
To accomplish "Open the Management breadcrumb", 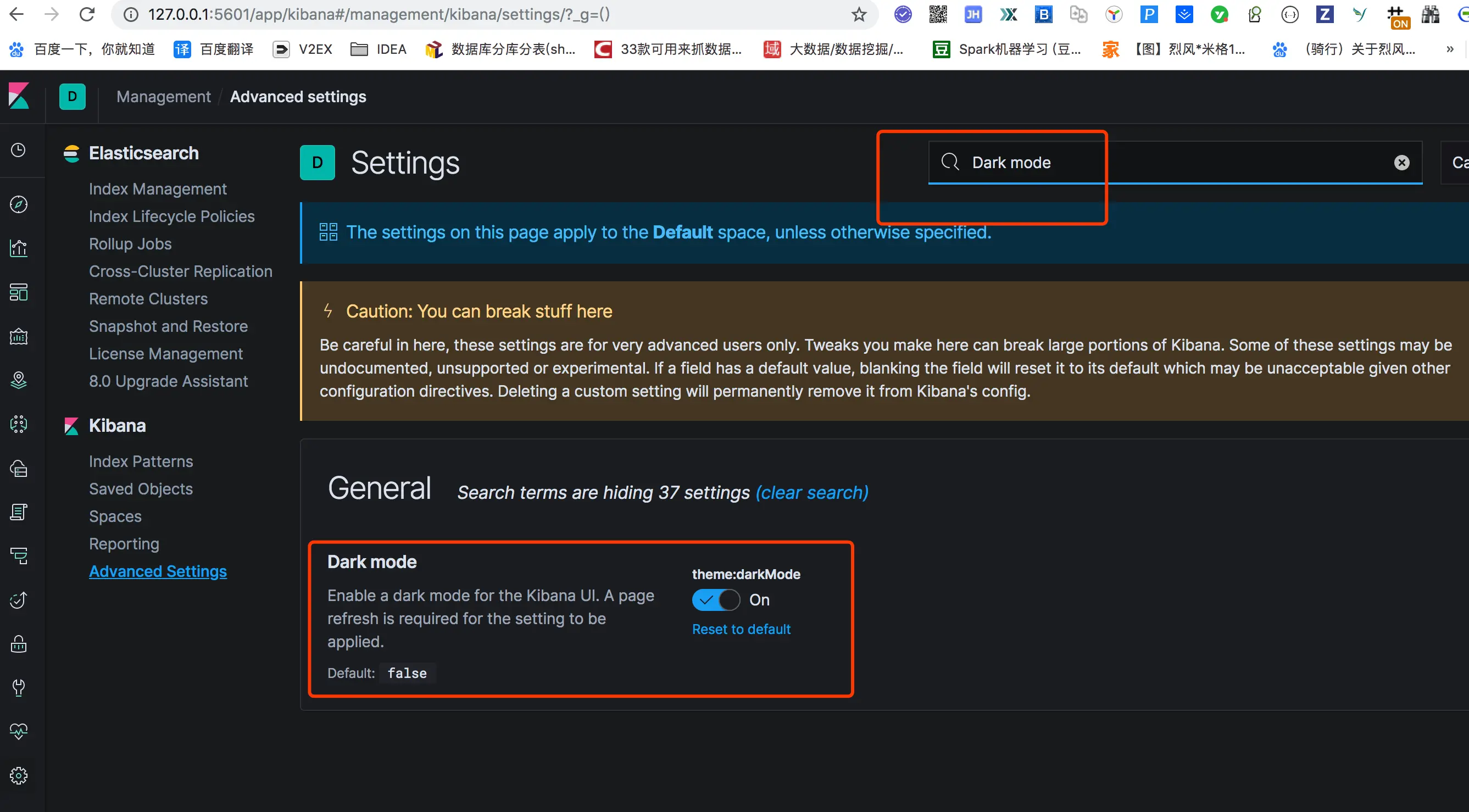I will [x=163, y=97].
